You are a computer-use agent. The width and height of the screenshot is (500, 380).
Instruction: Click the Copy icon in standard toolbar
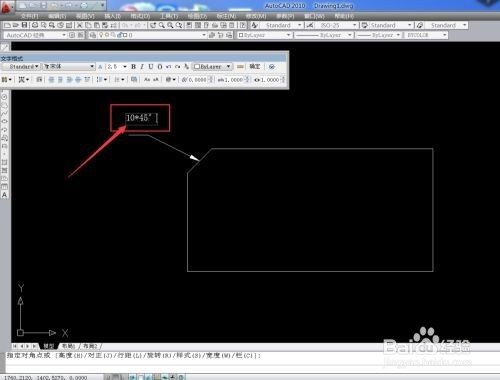[88, 25]
